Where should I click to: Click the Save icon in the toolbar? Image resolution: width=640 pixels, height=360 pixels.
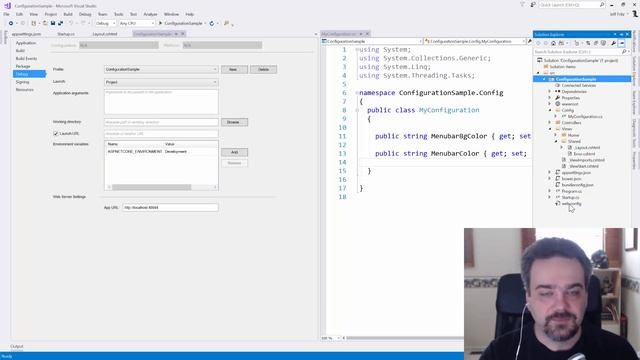click(53, 23)
